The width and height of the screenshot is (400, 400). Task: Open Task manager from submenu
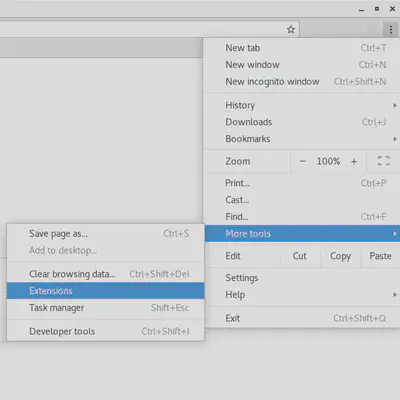click(x=105, y=308)
